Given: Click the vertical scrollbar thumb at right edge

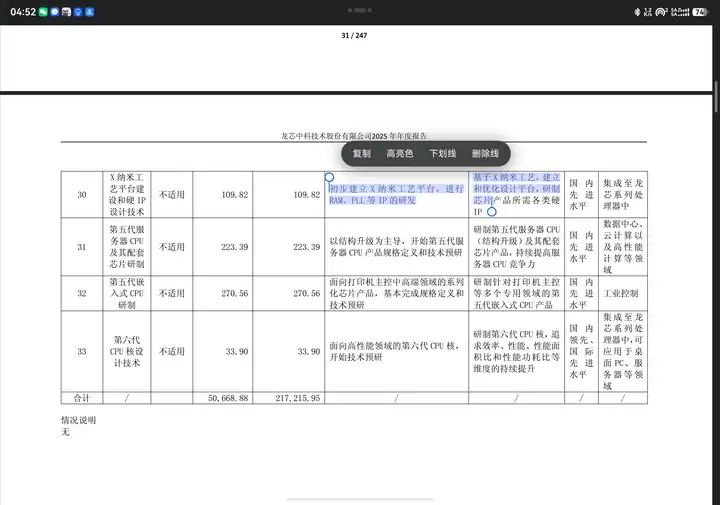Looking at the screenshot, I should coord(716,96).
